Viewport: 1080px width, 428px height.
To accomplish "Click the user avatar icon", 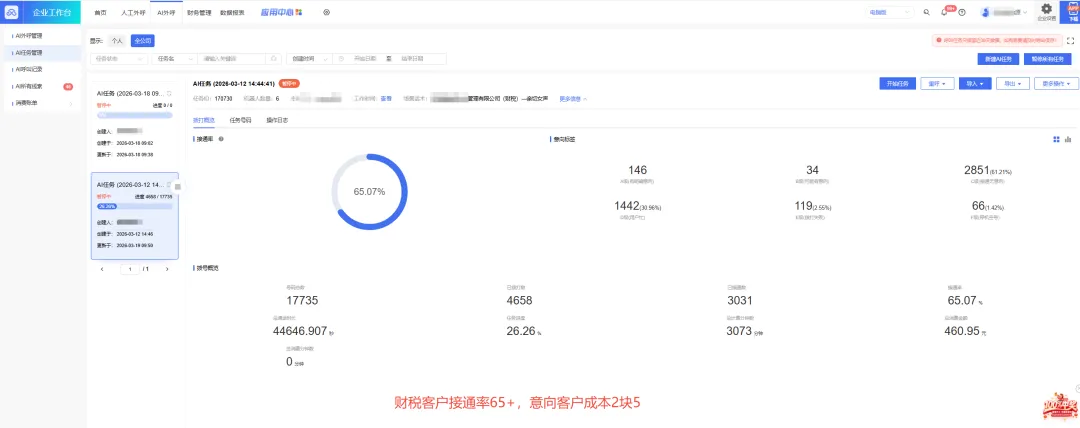I will (986, 12).
